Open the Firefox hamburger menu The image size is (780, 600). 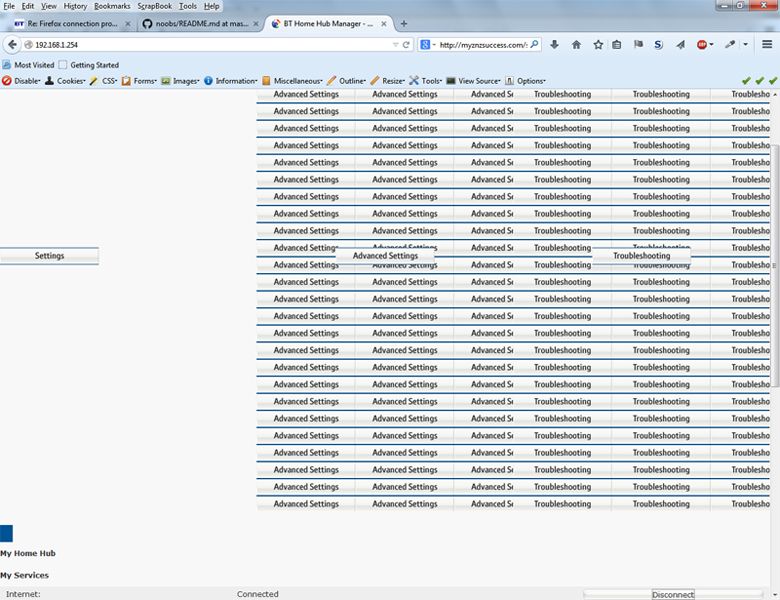pos(766,44)
